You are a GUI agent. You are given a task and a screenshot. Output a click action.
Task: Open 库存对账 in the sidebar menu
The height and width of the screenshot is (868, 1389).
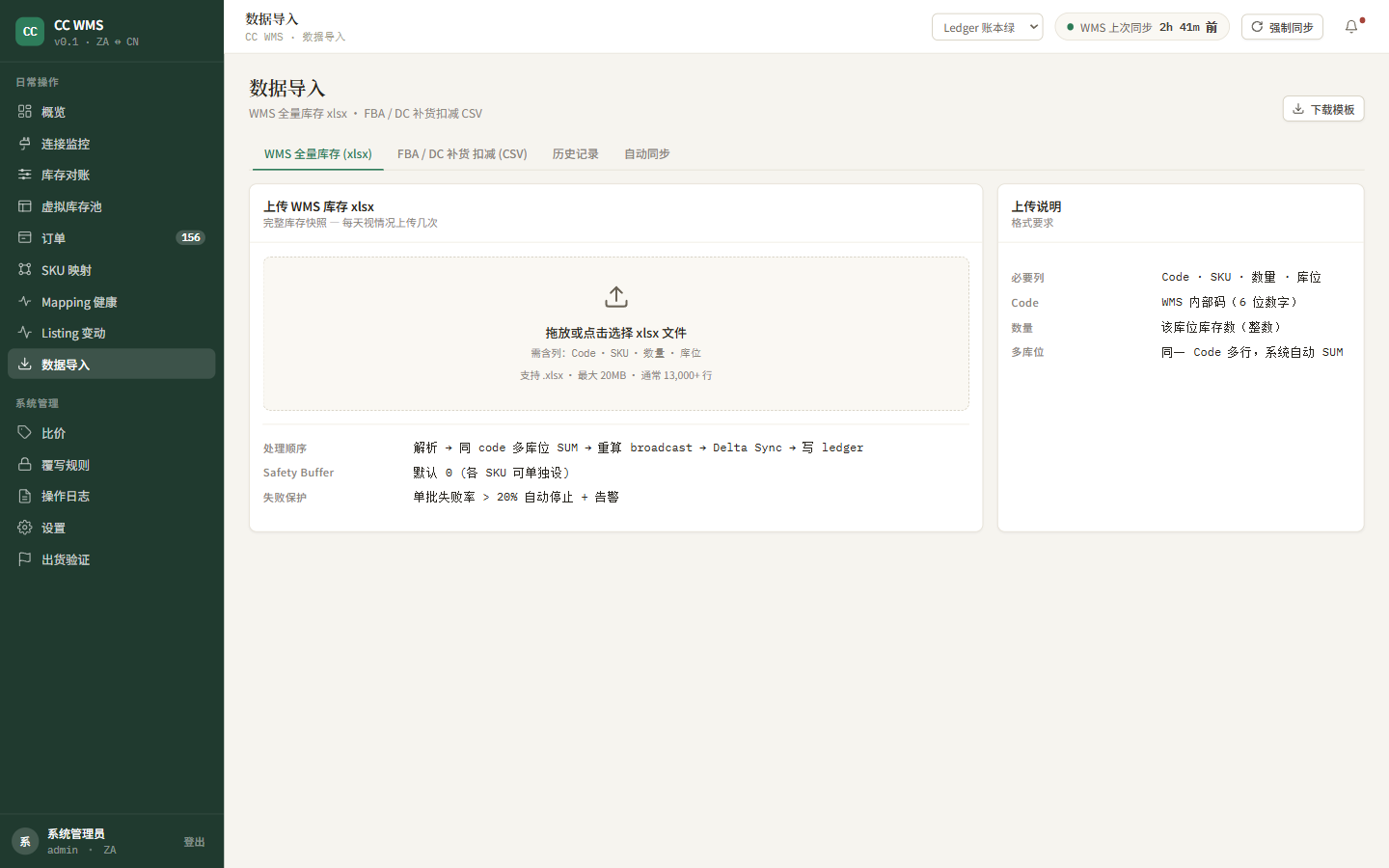111,175
